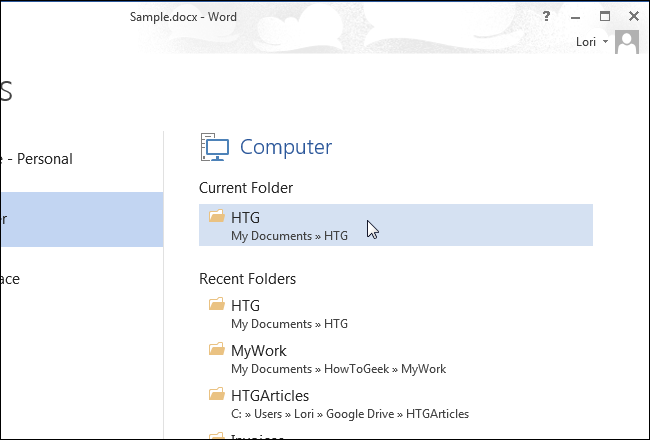Click the folder icon beside HTGArticles
This screenshot has width=650, height=440.
[x=217, y=394]
